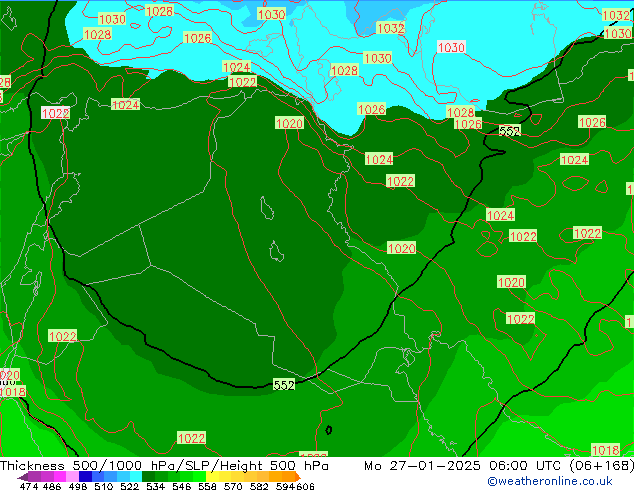
Task: Click the legend value 558
Action: (207, 486)
